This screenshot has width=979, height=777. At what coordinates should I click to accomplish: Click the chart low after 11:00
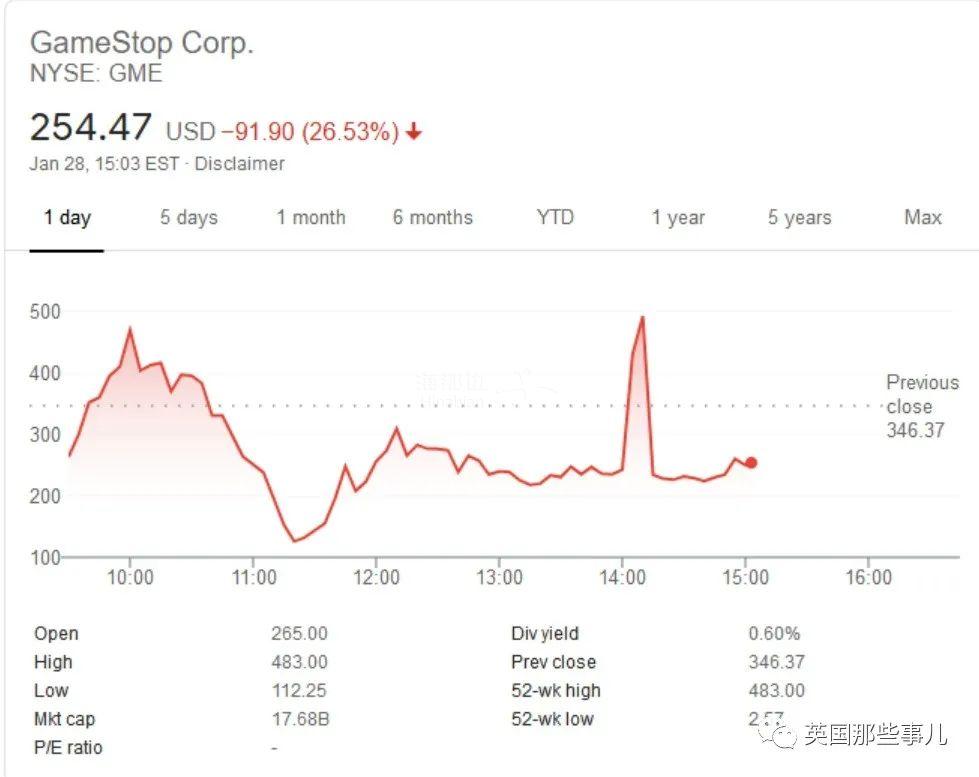pos(294,540)
